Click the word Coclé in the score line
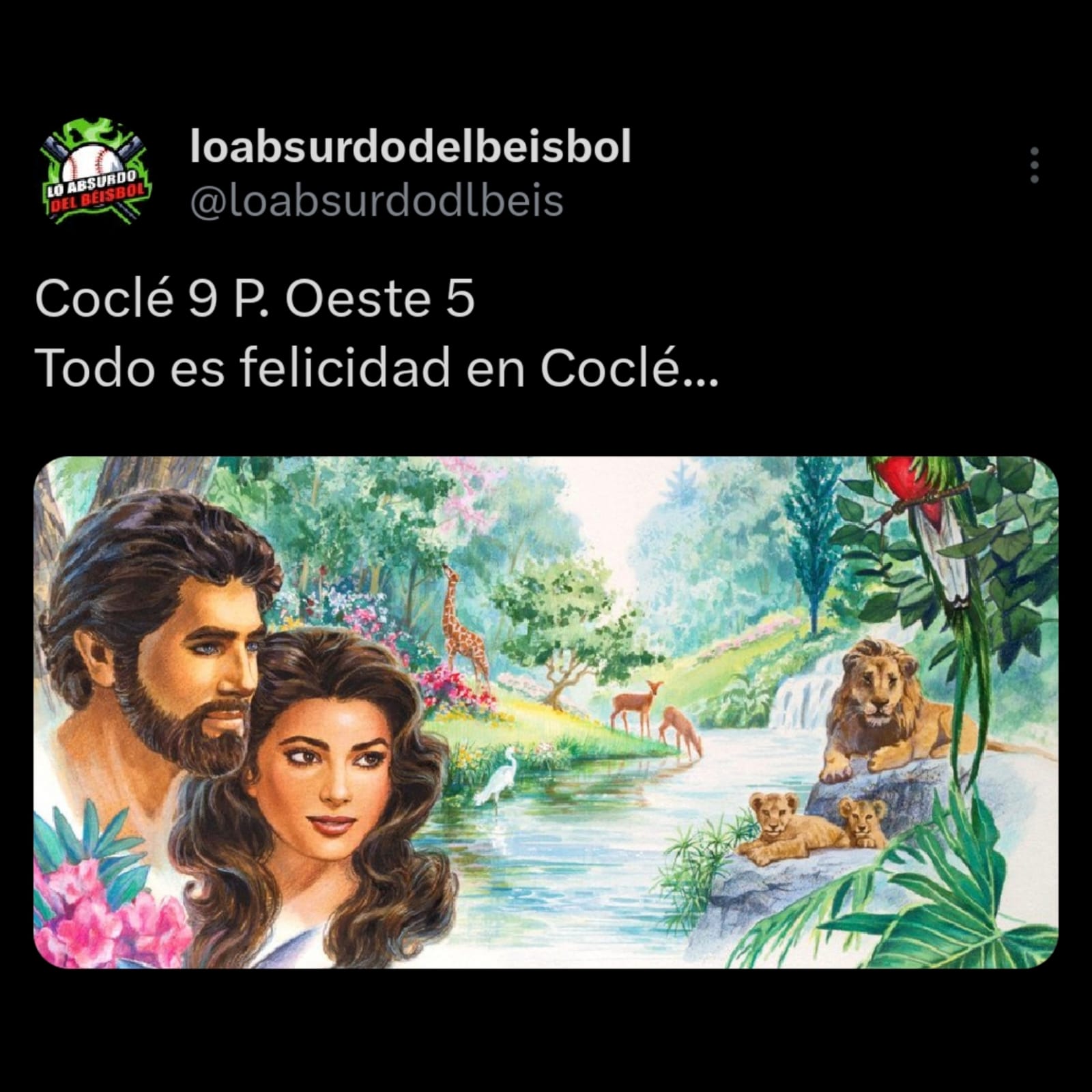This screenshot has height=1092, width=1092. (x=102, y=299)
